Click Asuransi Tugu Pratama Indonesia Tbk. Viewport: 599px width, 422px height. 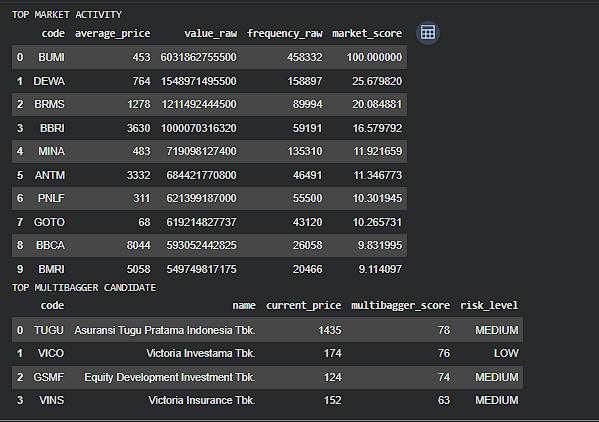click(x=165, y=330)
